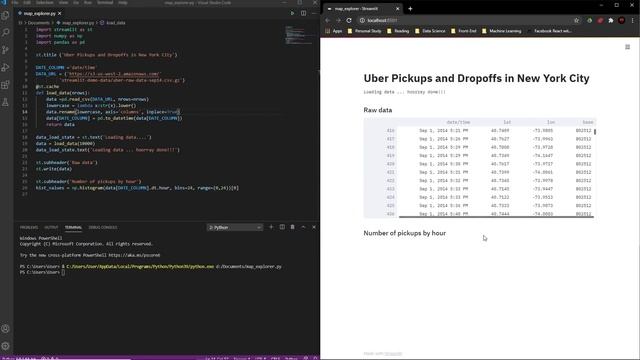Kill the terminal with trash icon
The image size is (640, 360).
click(293, 227)
